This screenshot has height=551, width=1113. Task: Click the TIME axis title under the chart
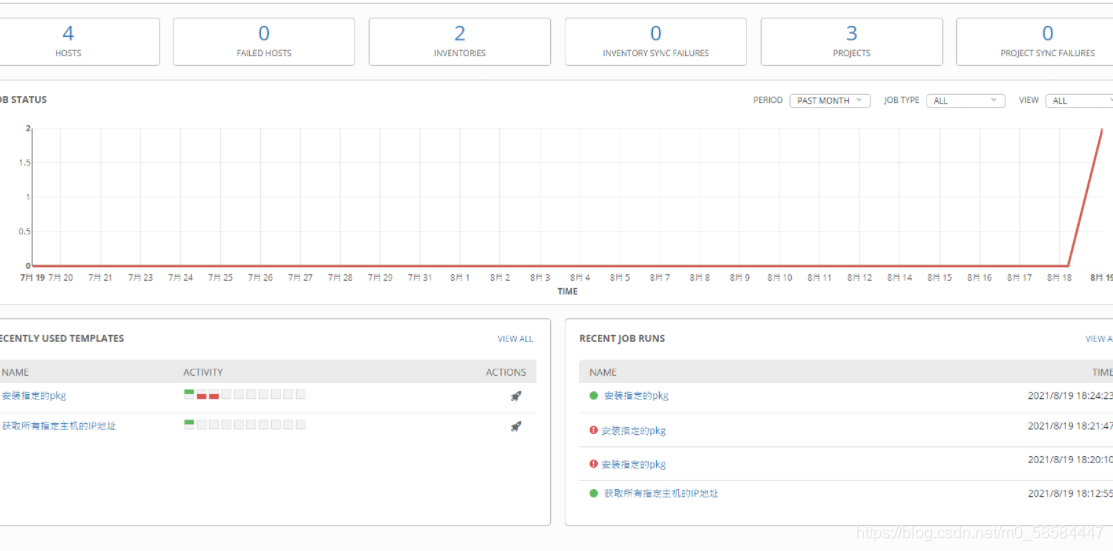567,291
